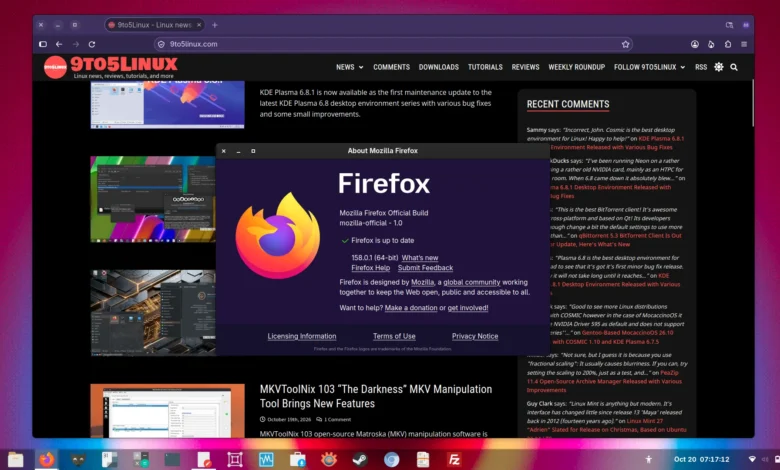Viewport: 780px width, 470px height.
Task: Reload the 9to5linux.com page
Action: pos(92,44)
